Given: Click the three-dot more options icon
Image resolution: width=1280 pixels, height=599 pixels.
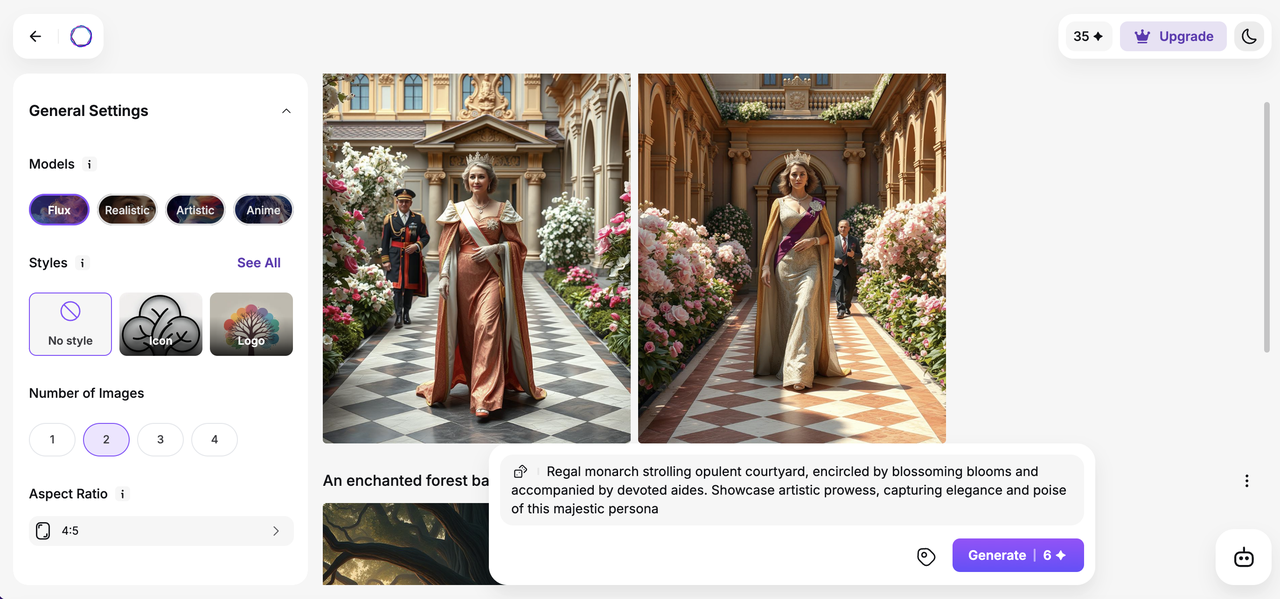Looking at the screenshot, I should pos(1246,481).
